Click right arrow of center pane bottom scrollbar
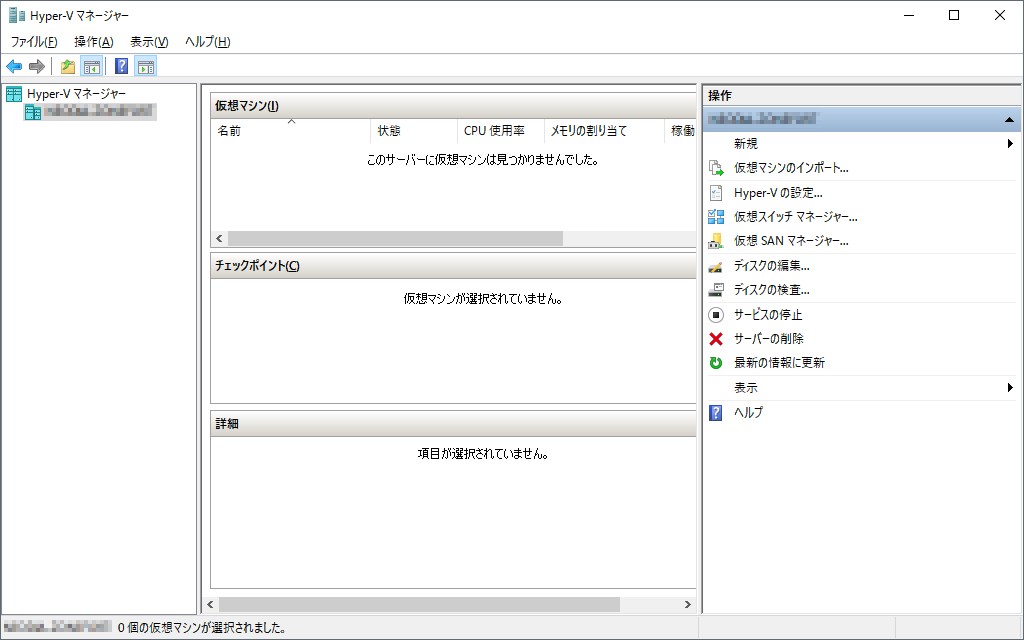The width and height of the screenshot is (1024, 640). [x=688, y=605]
